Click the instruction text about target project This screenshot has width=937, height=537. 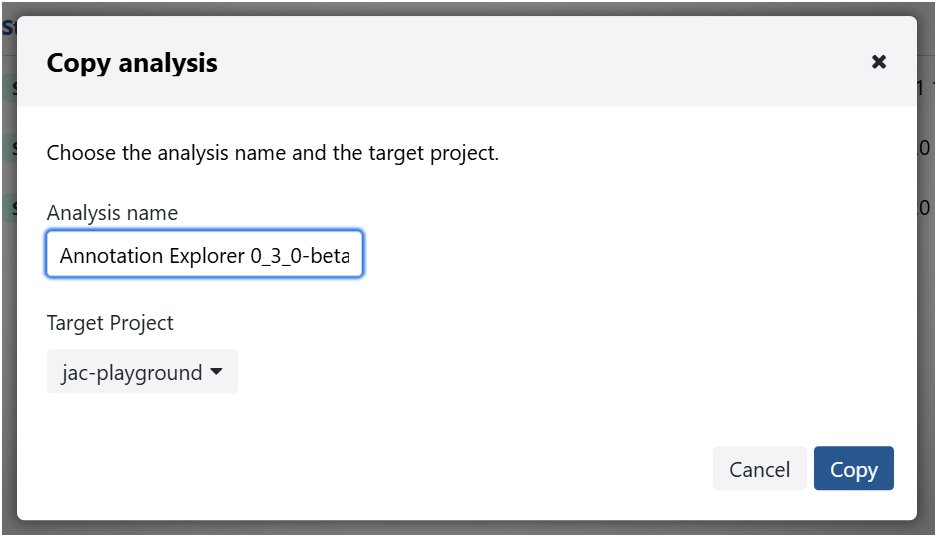[x=272, y=154]
